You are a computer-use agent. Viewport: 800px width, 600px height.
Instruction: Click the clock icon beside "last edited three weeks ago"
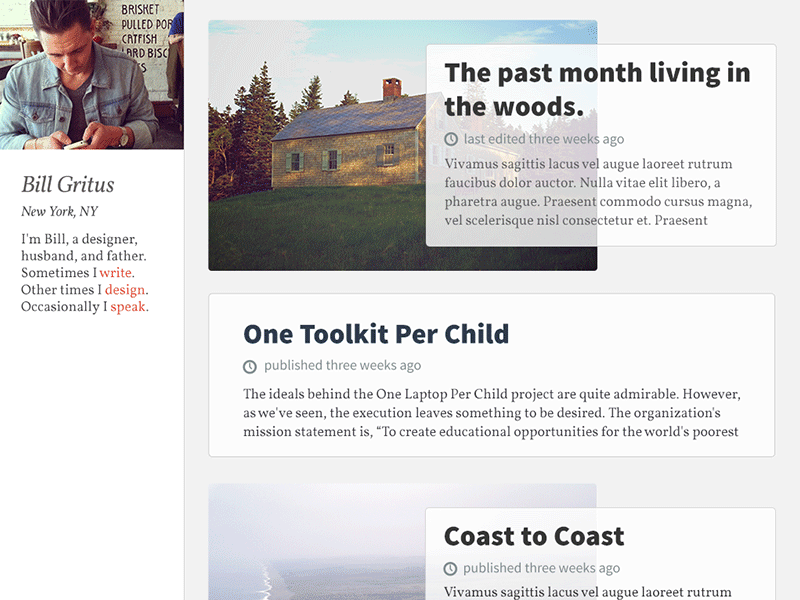[452, 140]
